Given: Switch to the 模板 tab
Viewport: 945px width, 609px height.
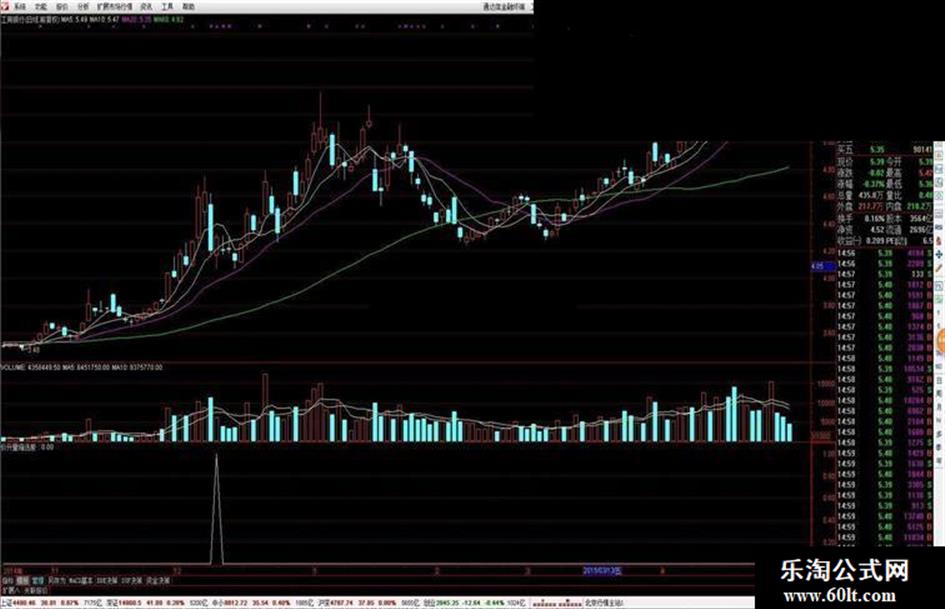Looking at the screenshot, I should (x=22, y=581).
